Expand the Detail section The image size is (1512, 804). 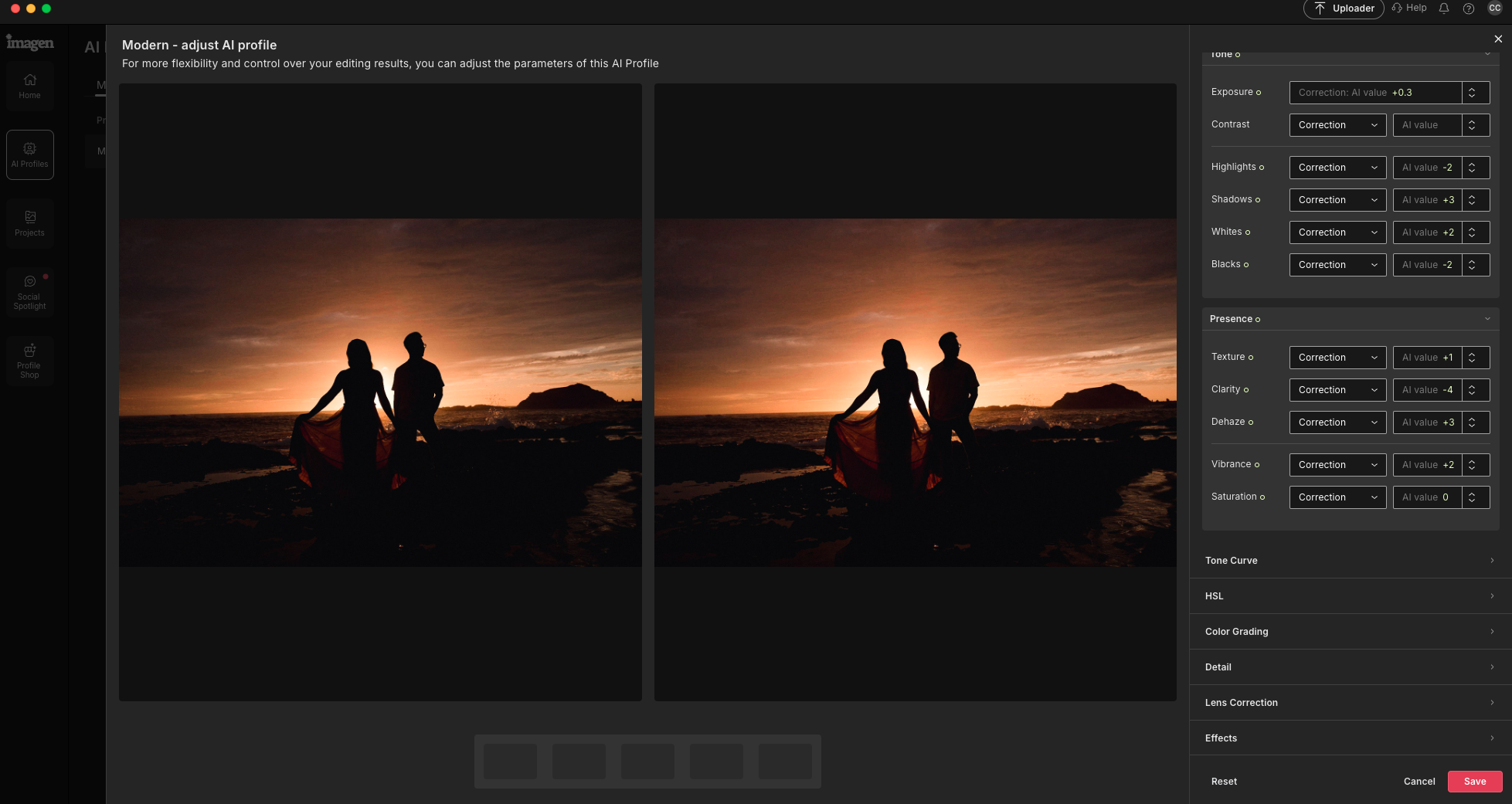point(1350,667)
